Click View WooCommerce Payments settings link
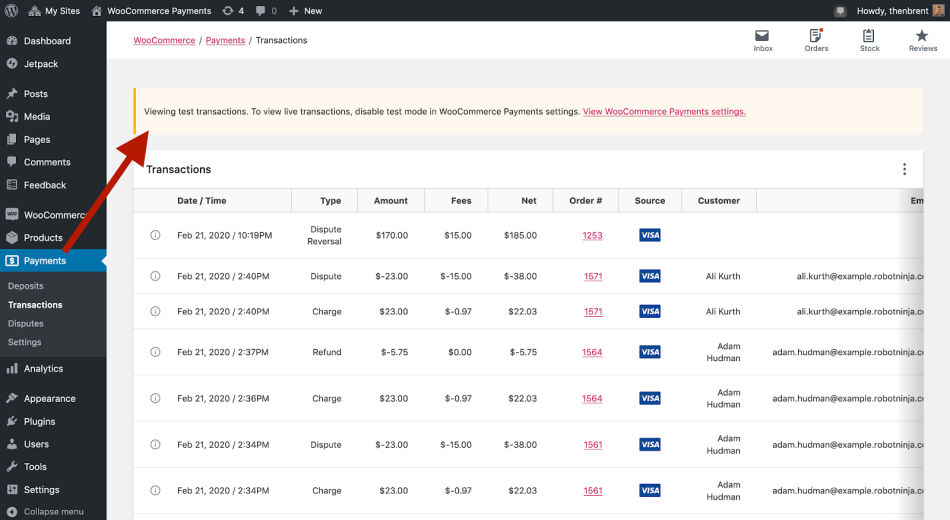This screenshot has width=950, height=520. 664,112
